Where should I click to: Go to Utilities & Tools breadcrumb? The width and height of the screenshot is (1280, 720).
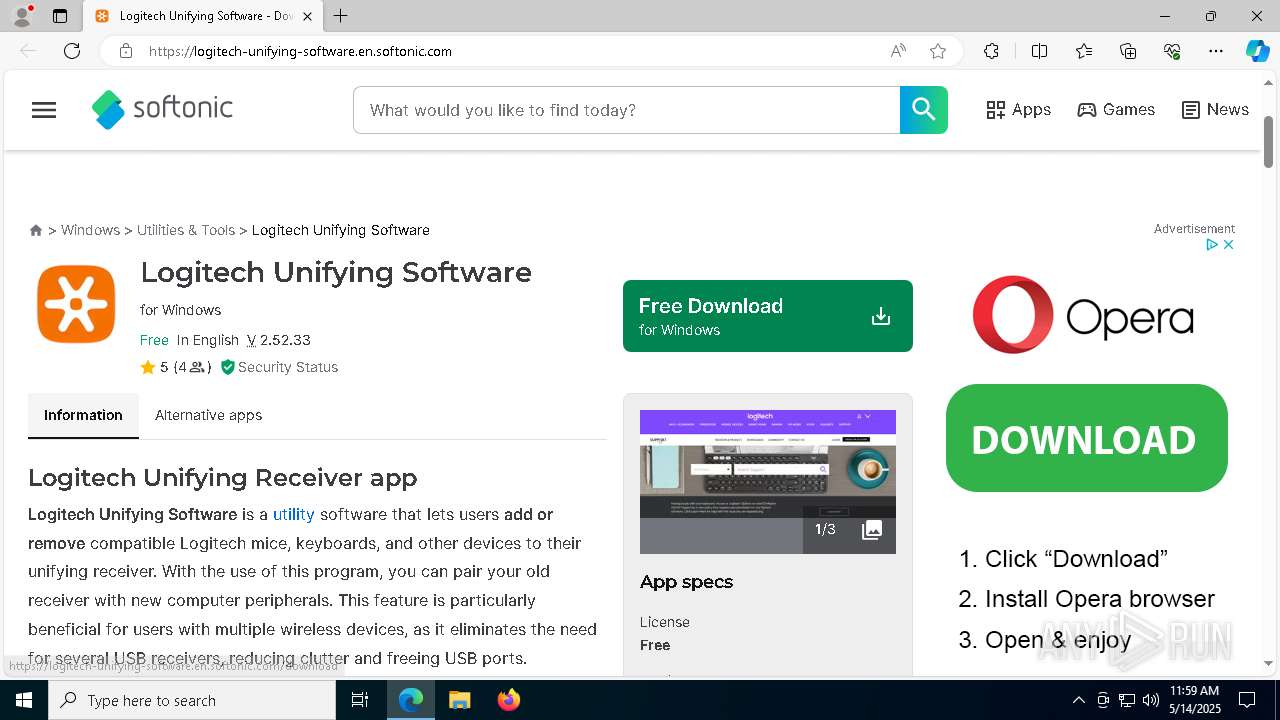(x=186, y=230)
